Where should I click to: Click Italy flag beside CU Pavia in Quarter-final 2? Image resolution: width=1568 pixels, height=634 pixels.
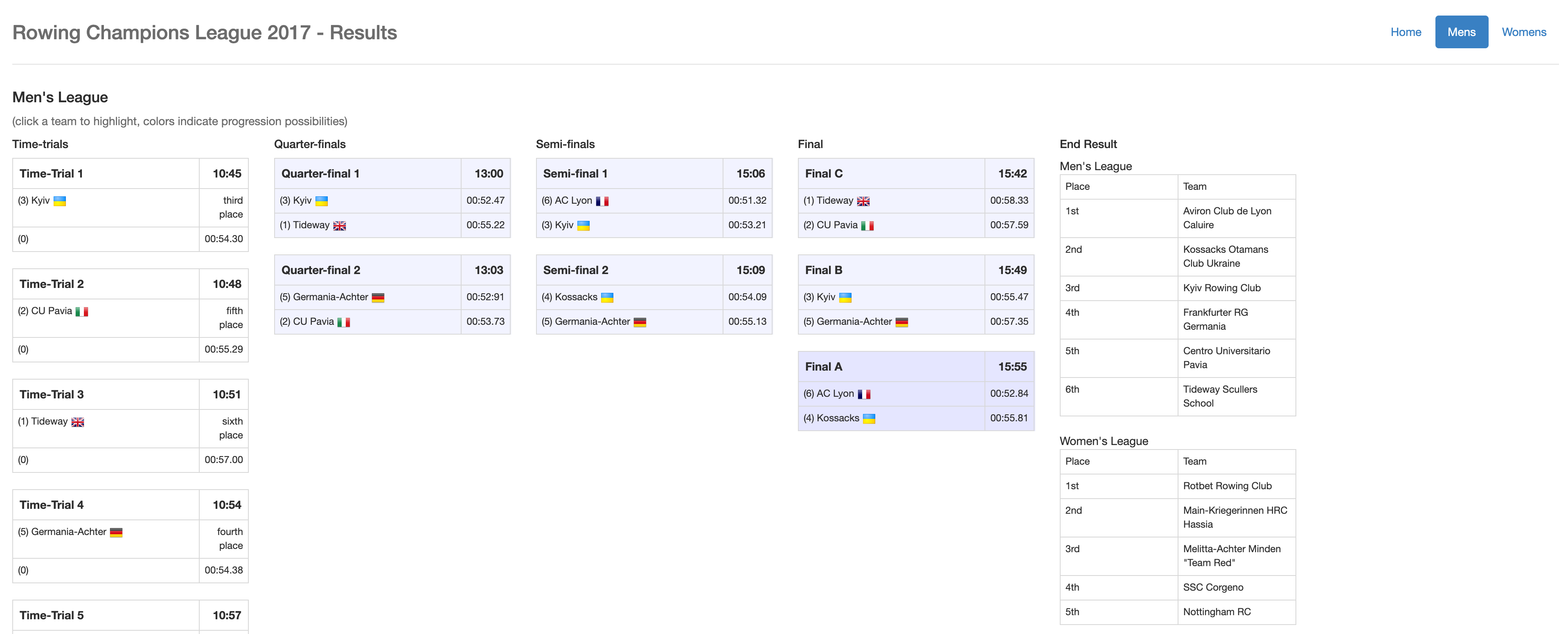click(x=344, y=322)
